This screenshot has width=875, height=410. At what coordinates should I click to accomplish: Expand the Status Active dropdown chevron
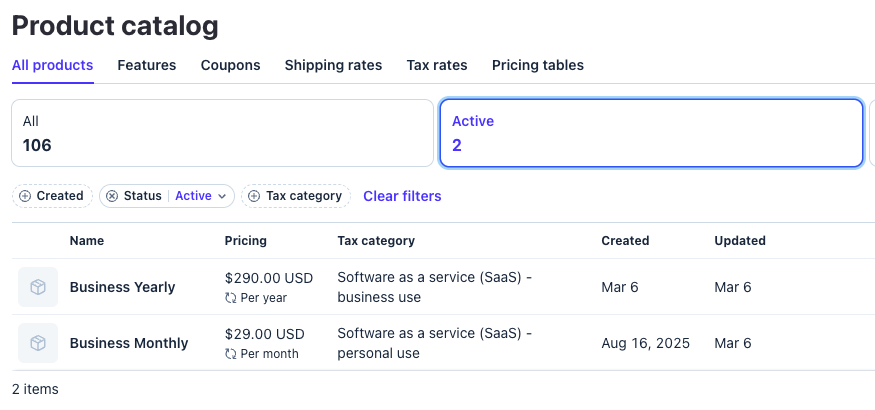click(222, 196)
